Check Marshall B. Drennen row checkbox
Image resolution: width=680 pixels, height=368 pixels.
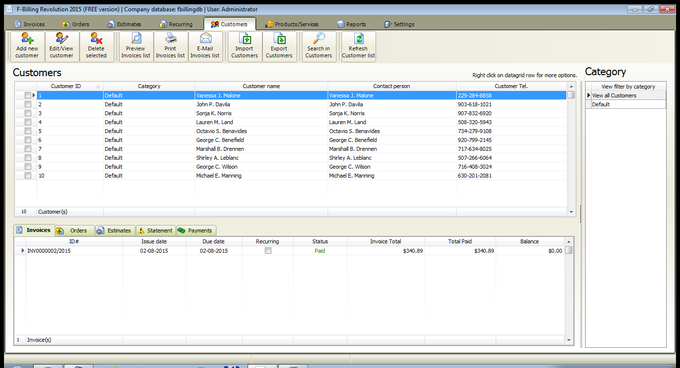tap(28, 149)
